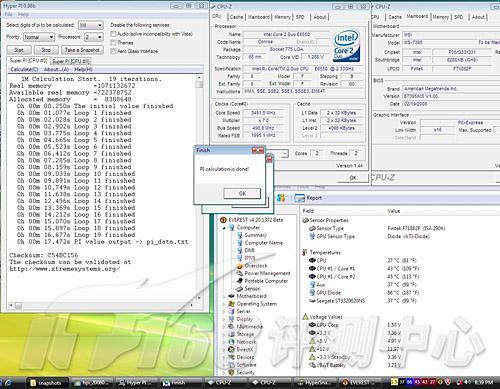This screenshot has height=389, width=500.
Task: Select DMI in EVEREST tree
Action: [249, 251]
